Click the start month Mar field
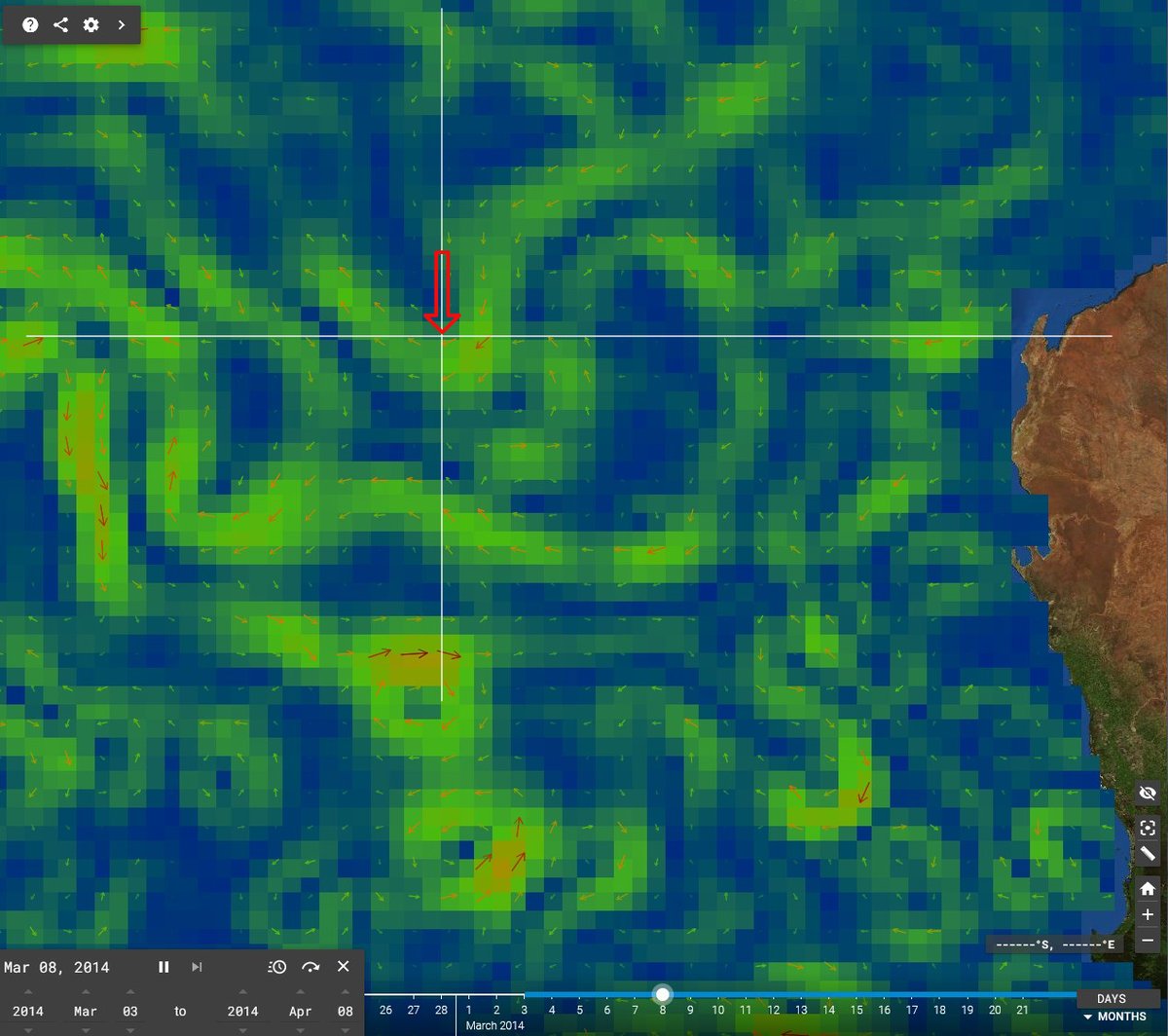 pyautogui.click(x=86, y=1012)
